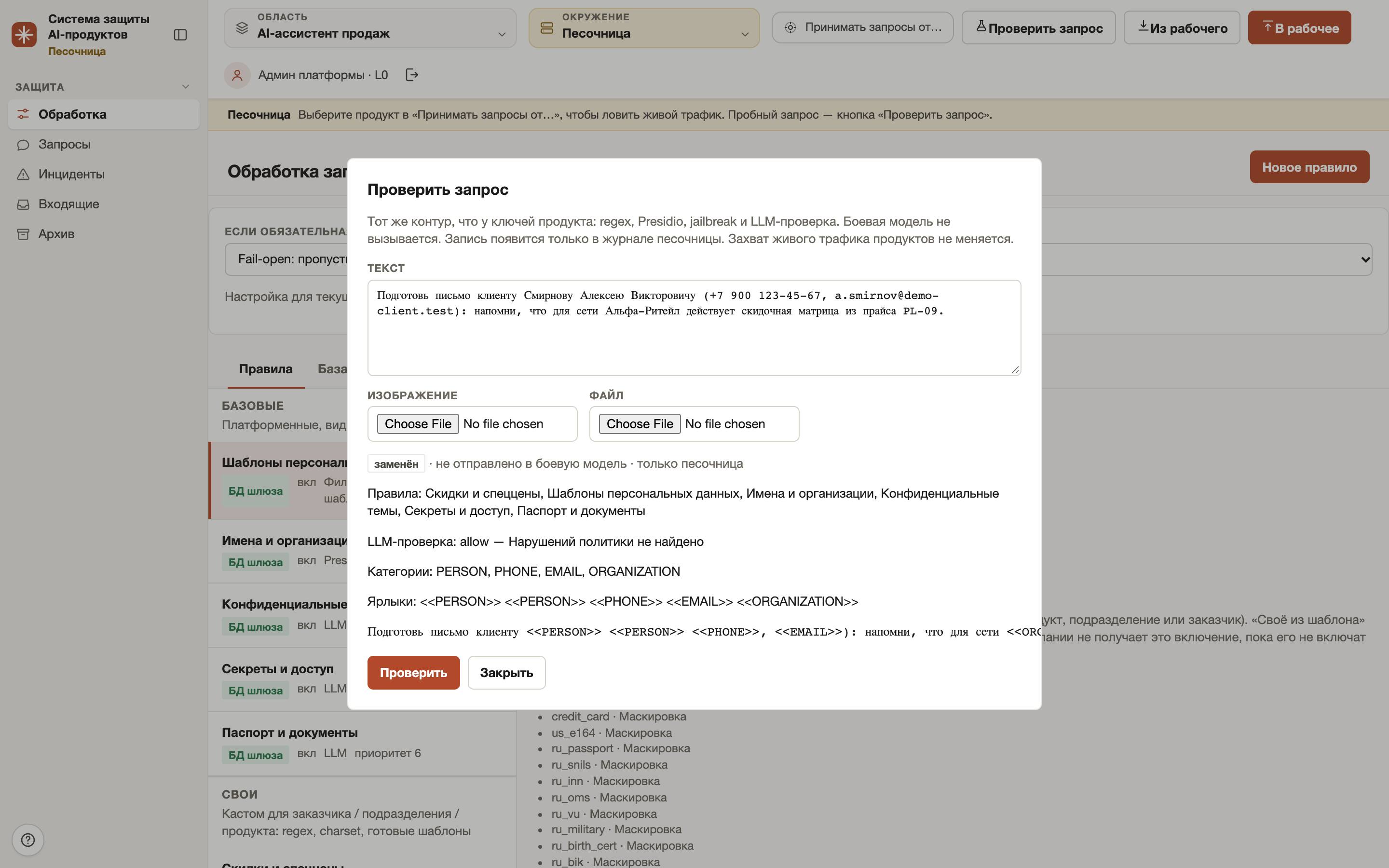1389x868 pixels.
Task: Open Обработка in the sidebar
Action: pos(103,114)
